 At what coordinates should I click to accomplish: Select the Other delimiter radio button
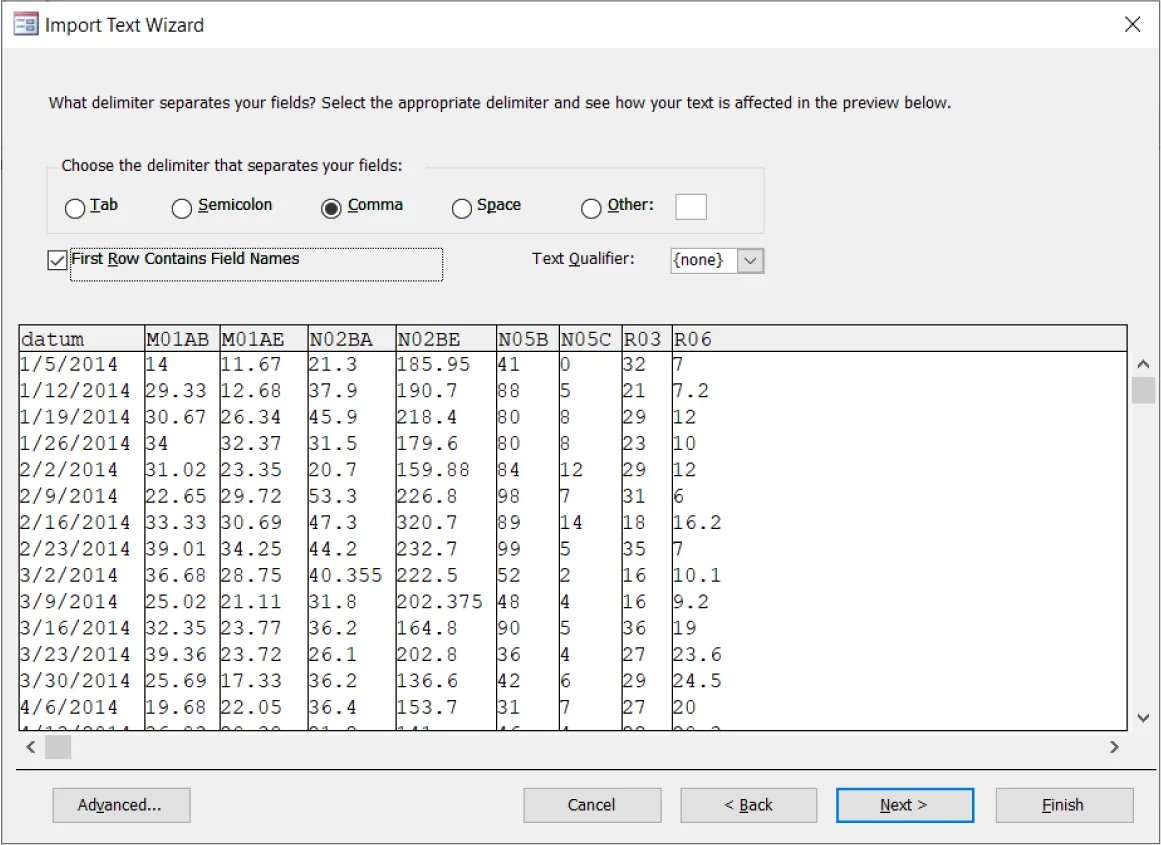pyautogui.click(x=591, y=208)
